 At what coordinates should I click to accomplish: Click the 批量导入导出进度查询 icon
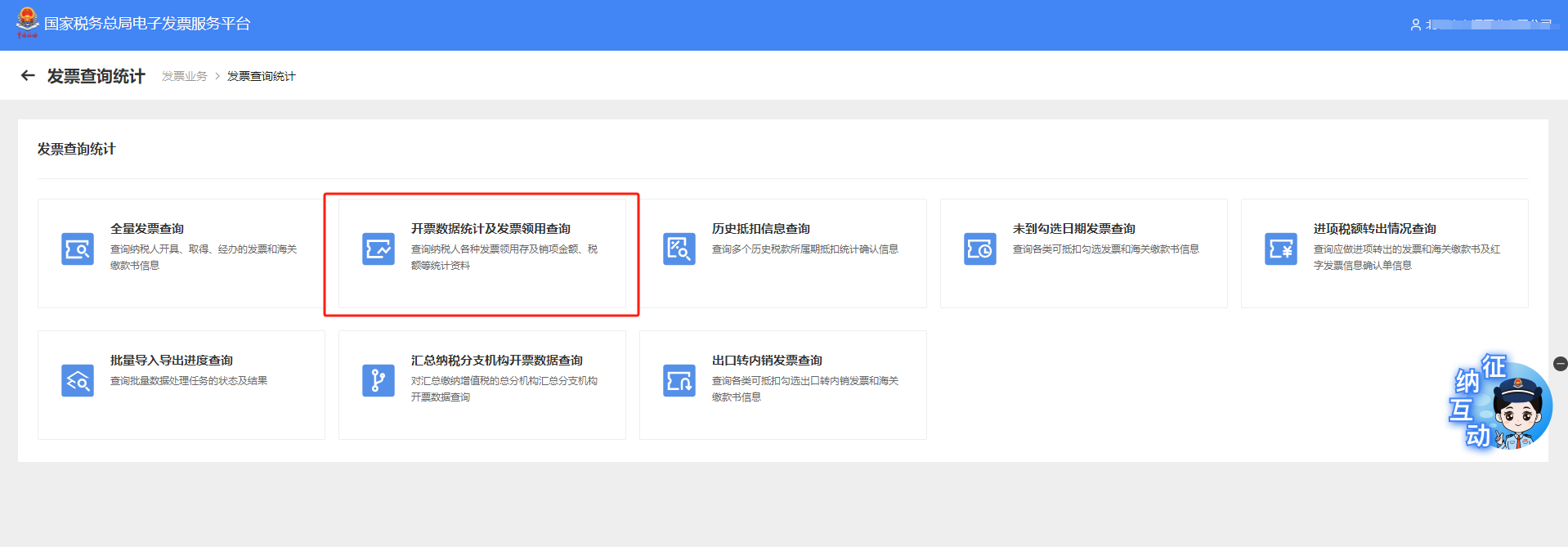[78, 381]
